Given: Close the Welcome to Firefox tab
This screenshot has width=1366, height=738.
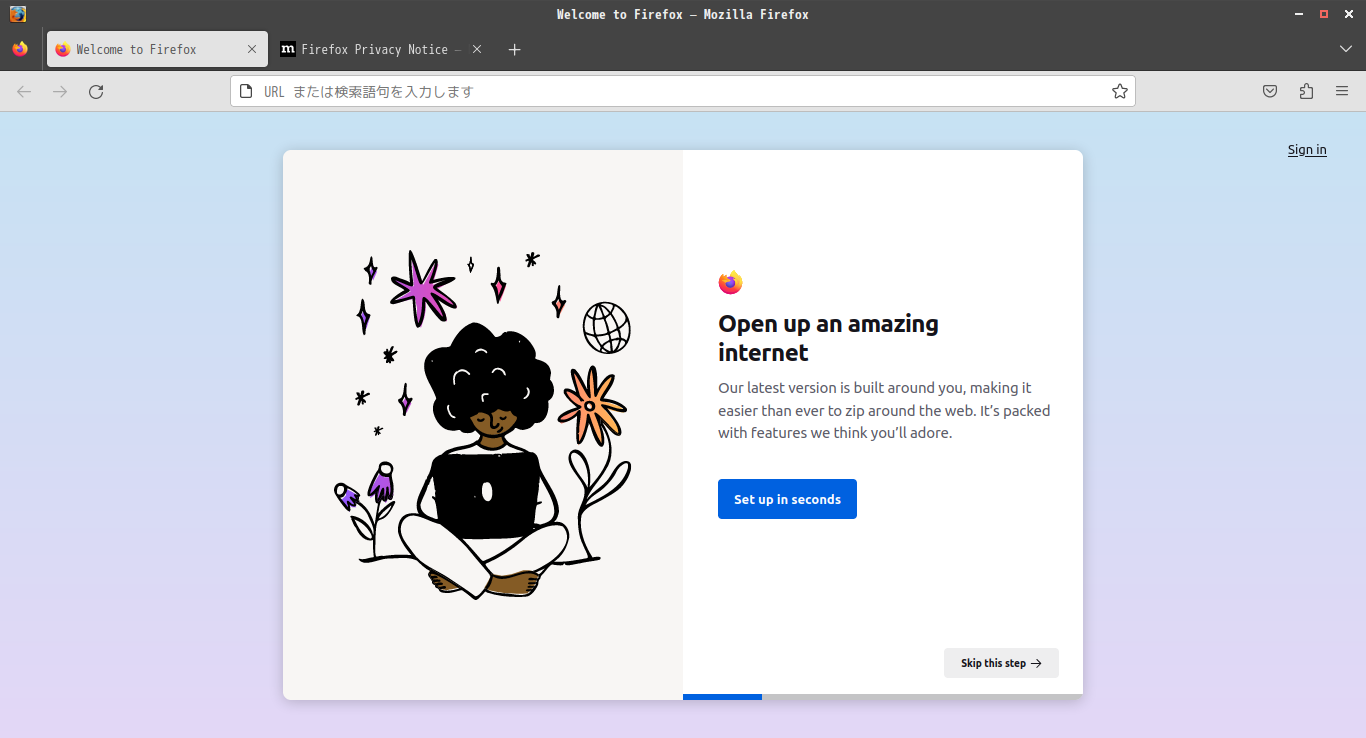Looking at the screenshot, I should pos(252,49).
